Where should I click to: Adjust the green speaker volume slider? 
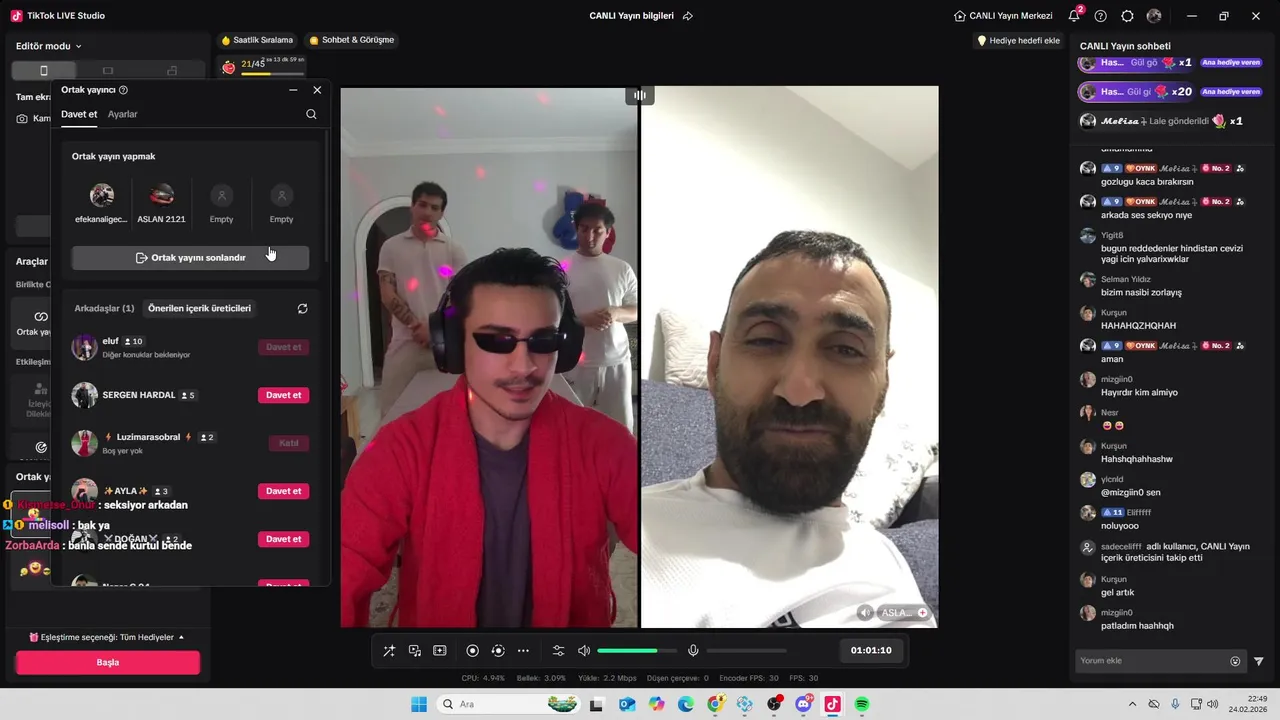[x=637, y=651]
